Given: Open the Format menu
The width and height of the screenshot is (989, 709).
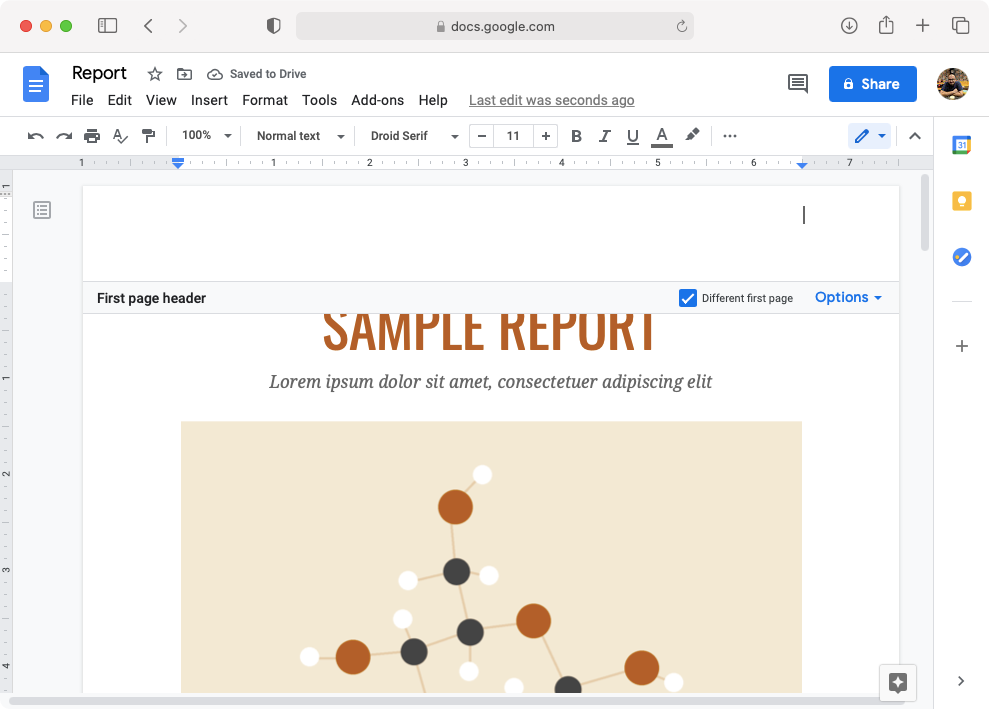Looking at the screenshot, I should (x=264, y=100).
